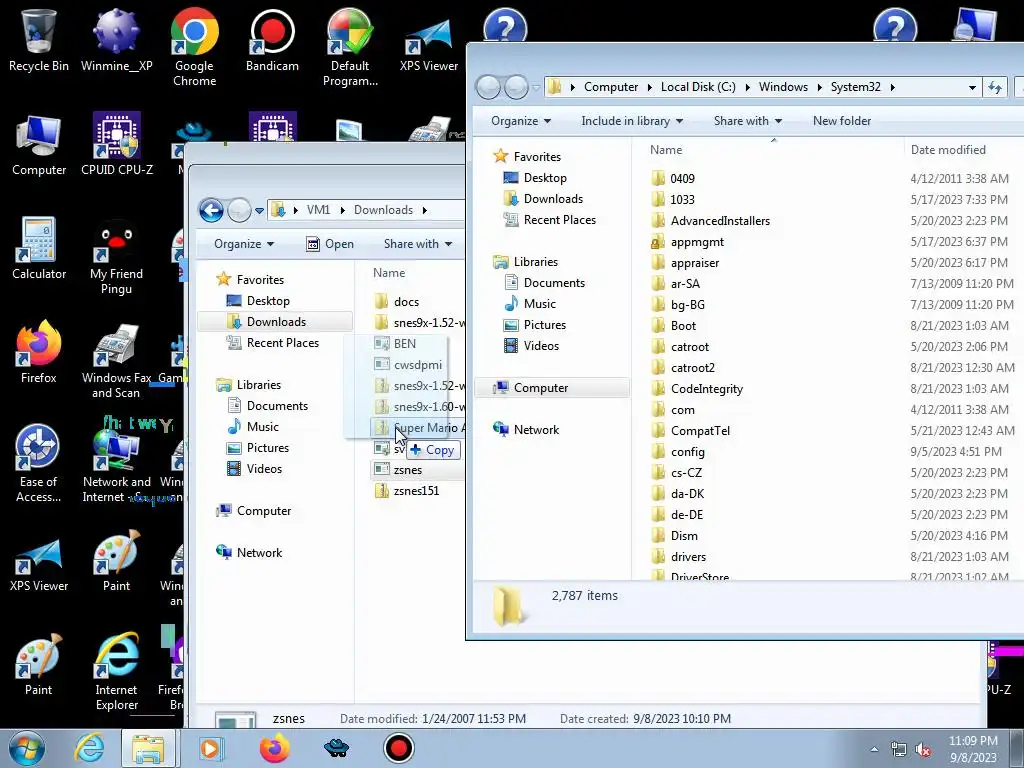1024x768 pixels.
Task: Click Windows in the System32 address path
Action: tap(783, 87)
